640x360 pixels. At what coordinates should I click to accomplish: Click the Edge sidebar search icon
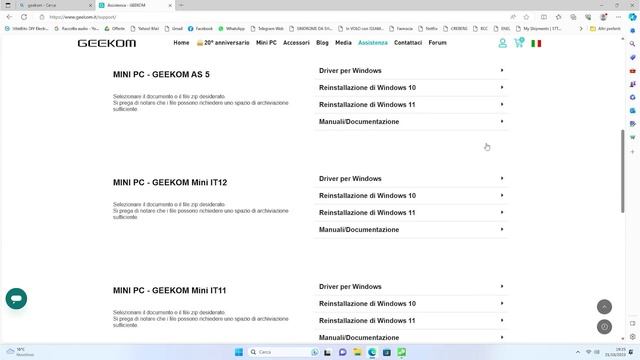(x=633, y=44)
